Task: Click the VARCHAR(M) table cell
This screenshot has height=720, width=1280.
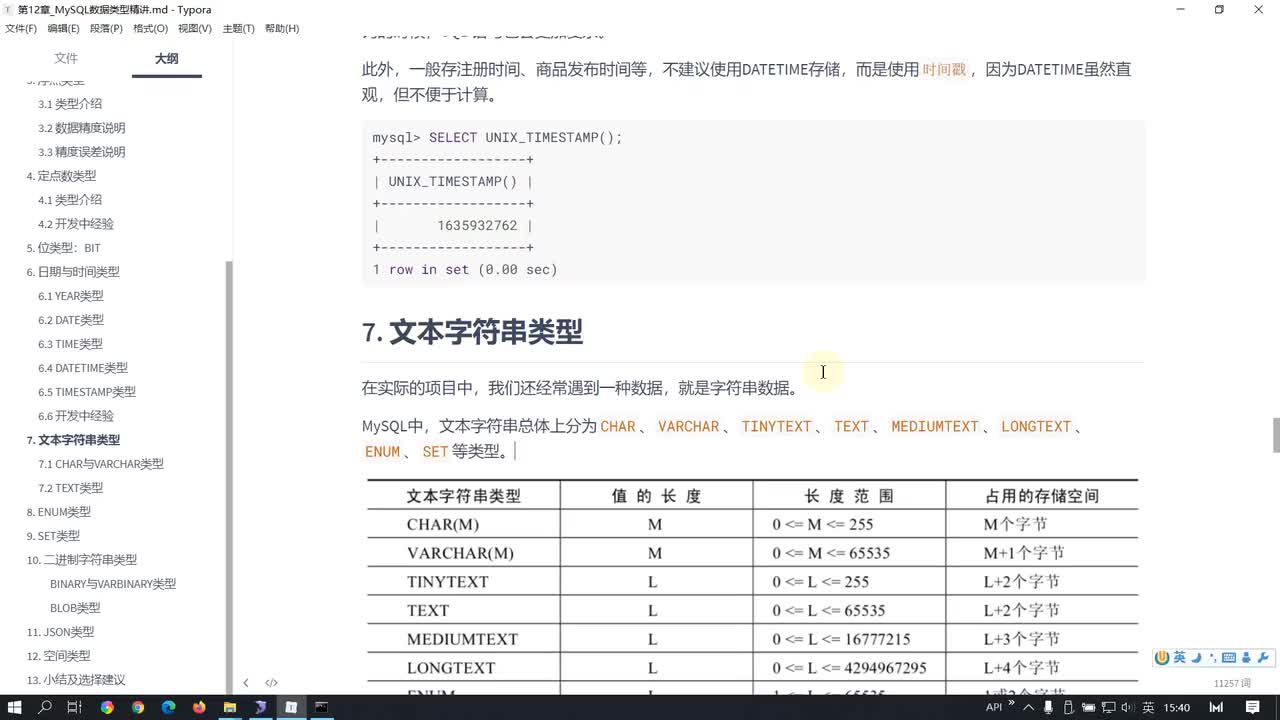Action: [x=460, y=553]
